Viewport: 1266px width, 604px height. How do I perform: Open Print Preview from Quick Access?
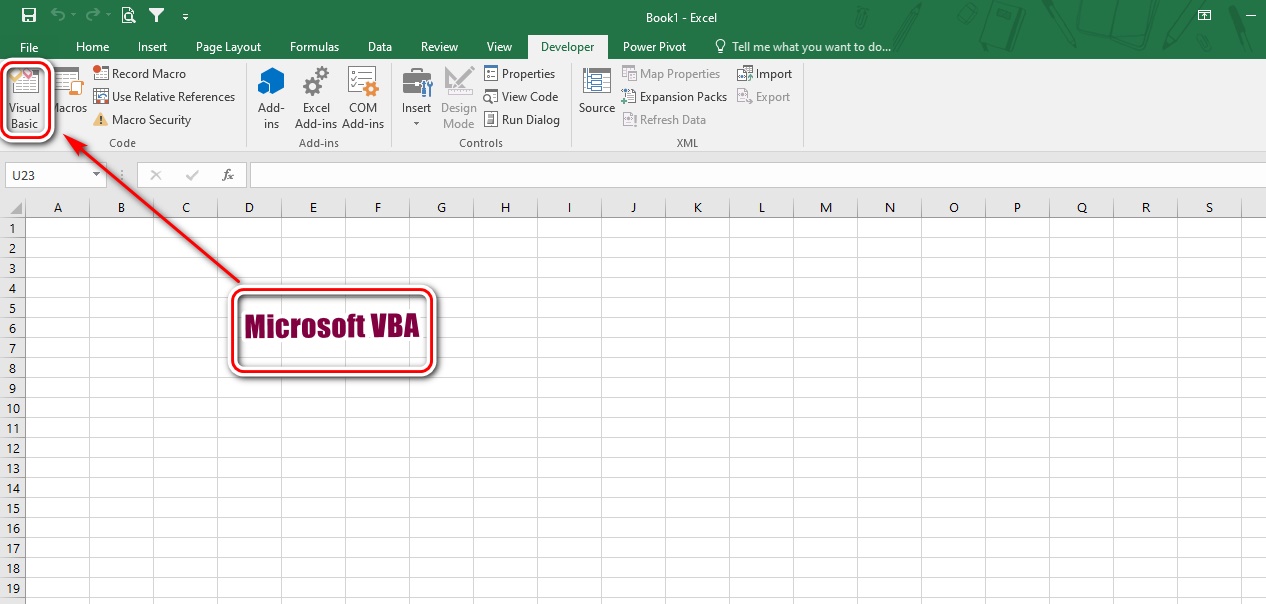tap(128, 16)
